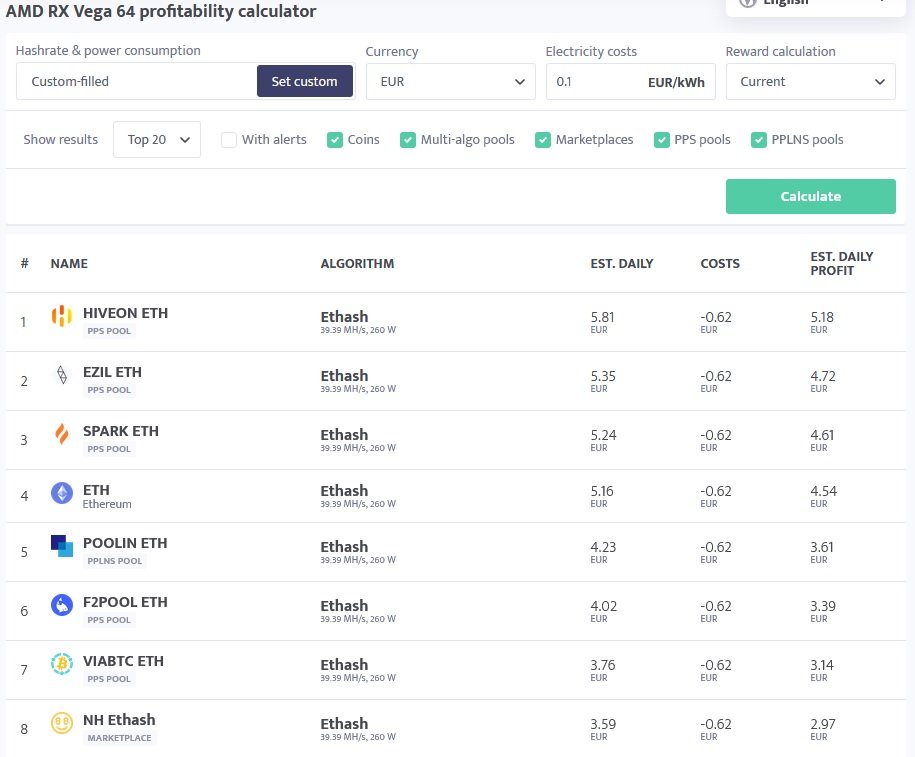Open the SPARK ETH pool link
This screenshot has width=915, height=757.
click(121, 431)
